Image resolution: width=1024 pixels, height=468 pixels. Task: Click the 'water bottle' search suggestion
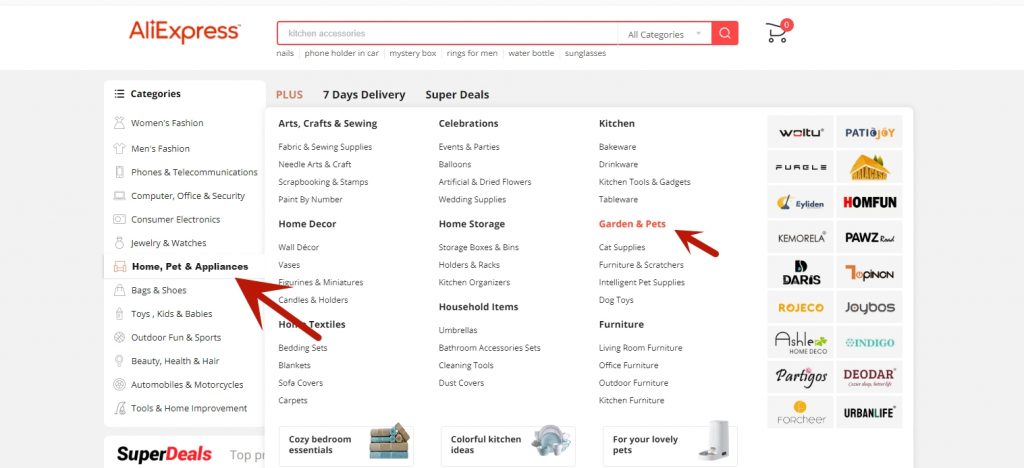(530, 53)
